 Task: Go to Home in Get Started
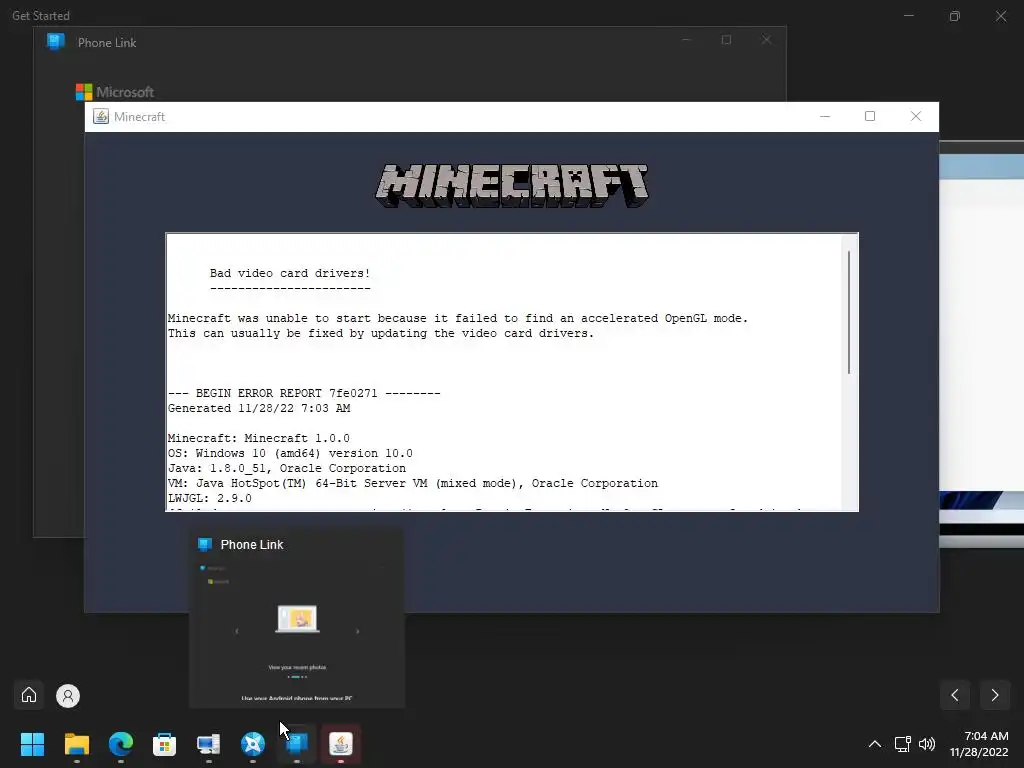pyautogui.click(x=29, y=695)
